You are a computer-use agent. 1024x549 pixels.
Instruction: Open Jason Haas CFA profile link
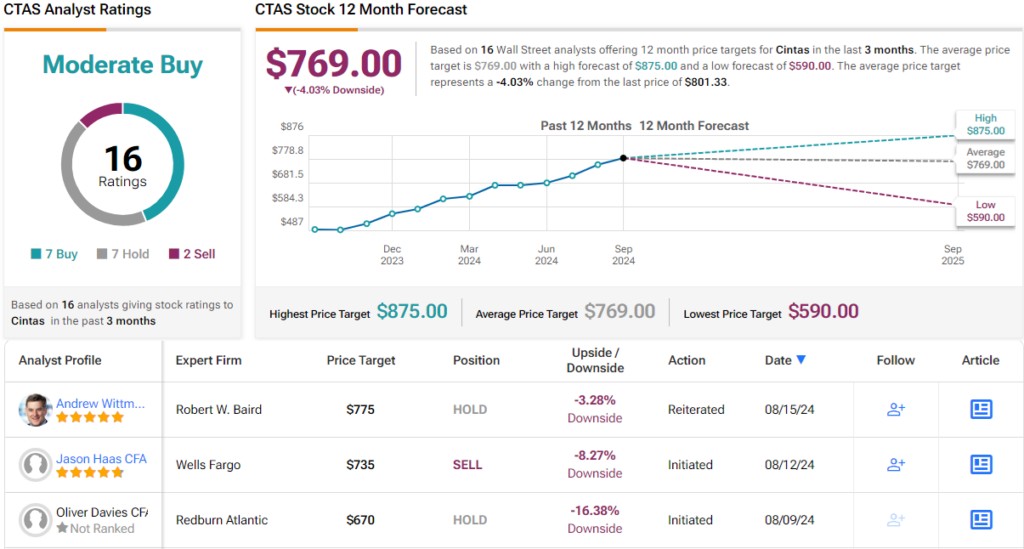point(101,459)
